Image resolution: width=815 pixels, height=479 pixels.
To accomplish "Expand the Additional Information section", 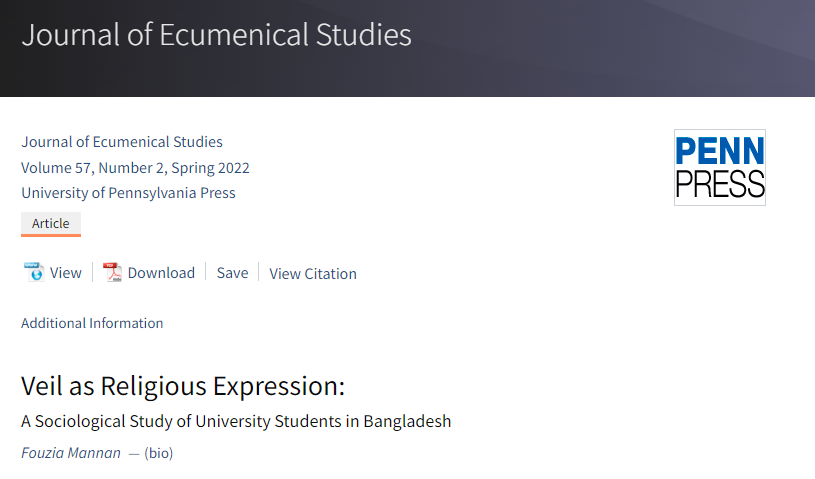I will coord(92,323).
